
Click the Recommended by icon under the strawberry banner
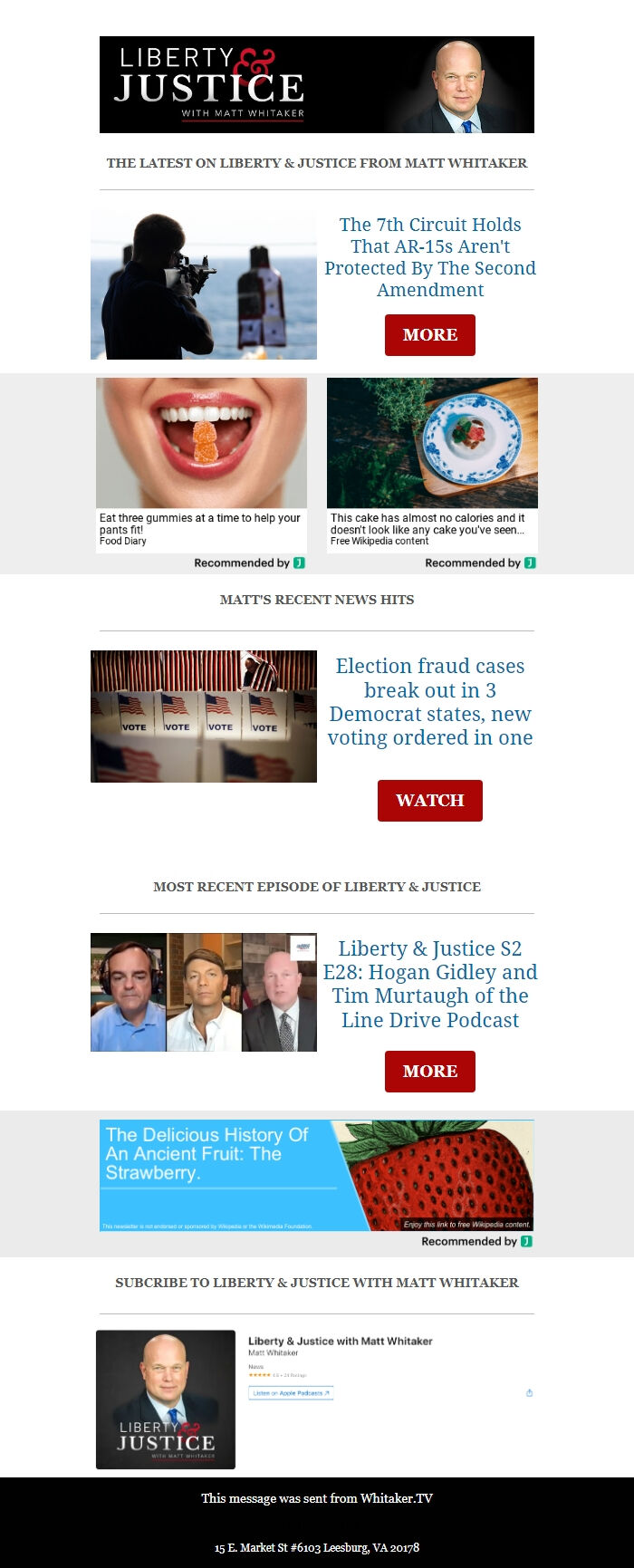(x=527, y=1241)
